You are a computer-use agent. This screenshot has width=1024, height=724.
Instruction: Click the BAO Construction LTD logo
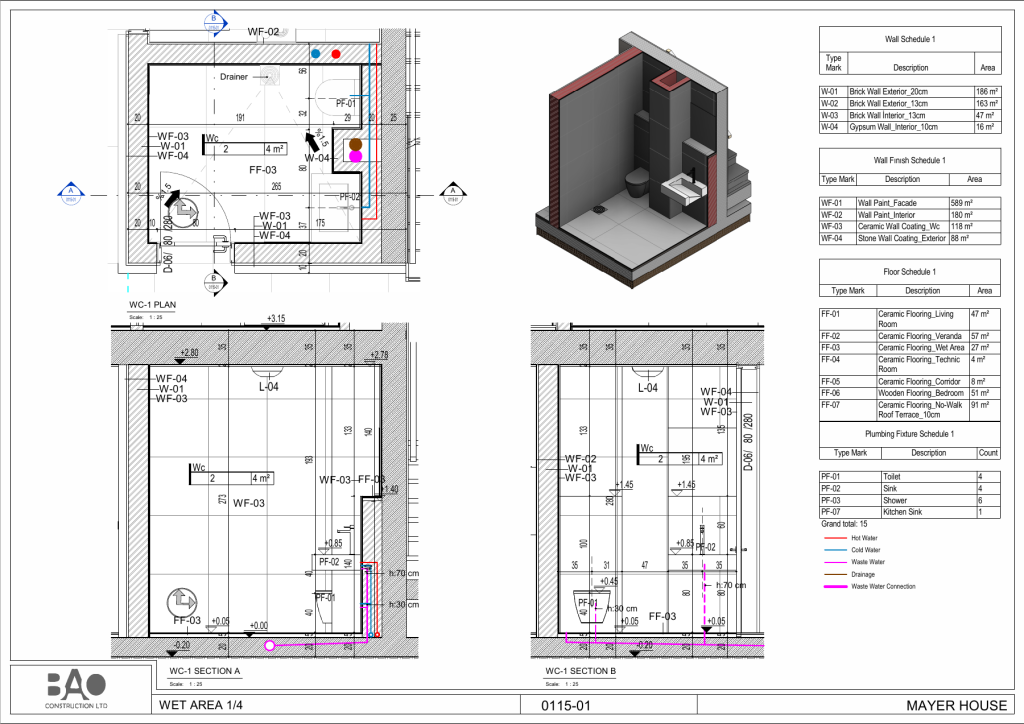(x=76, y=689)
